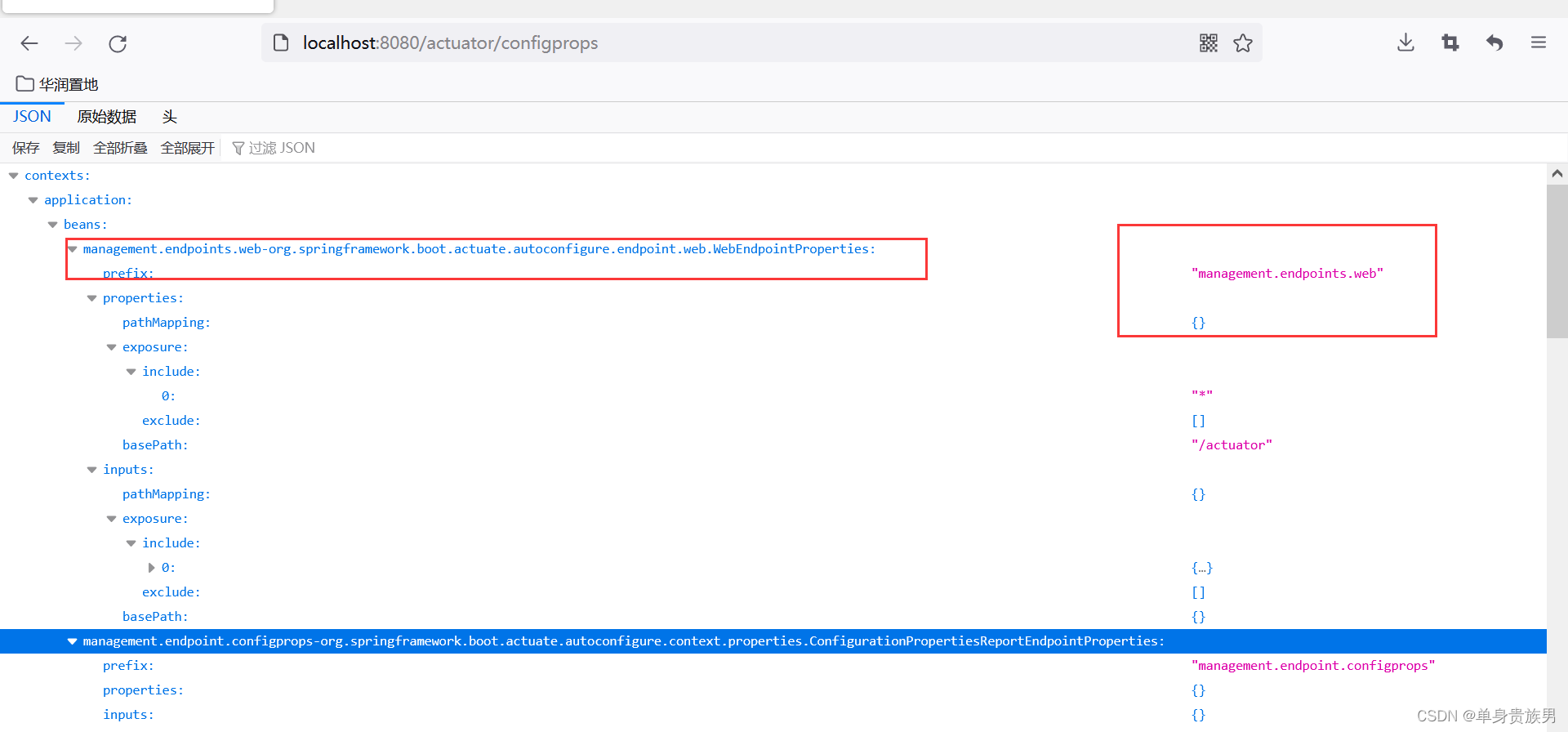The height and width of the screenshot is (732, 1568).
Task: Click the 保存 button
Action: coord(26,148)
